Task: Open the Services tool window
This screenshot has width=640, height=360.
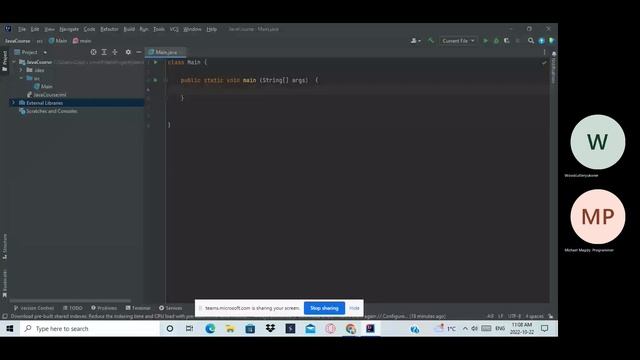Action: 171,308
